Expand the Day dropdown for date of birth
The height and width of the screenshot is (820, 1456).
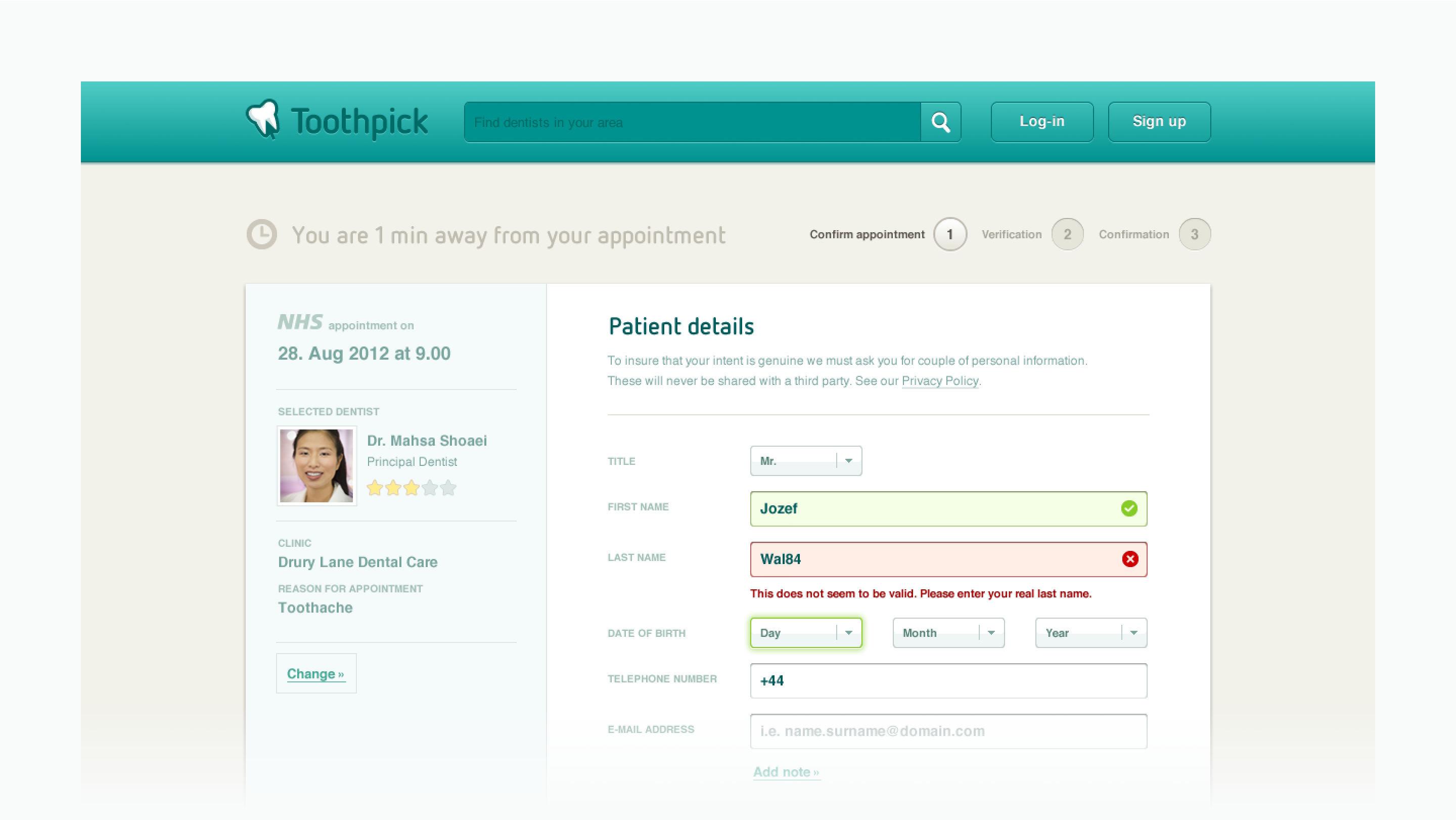[x=805, y=633]
